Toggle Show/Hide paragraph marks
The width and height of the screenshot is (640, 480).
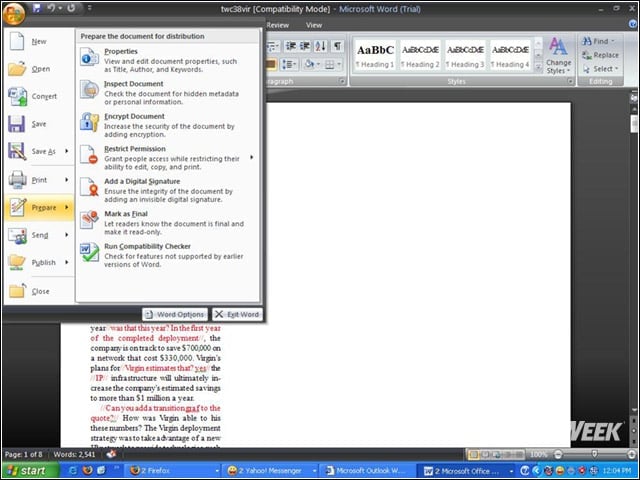click(x=338, y=46)
